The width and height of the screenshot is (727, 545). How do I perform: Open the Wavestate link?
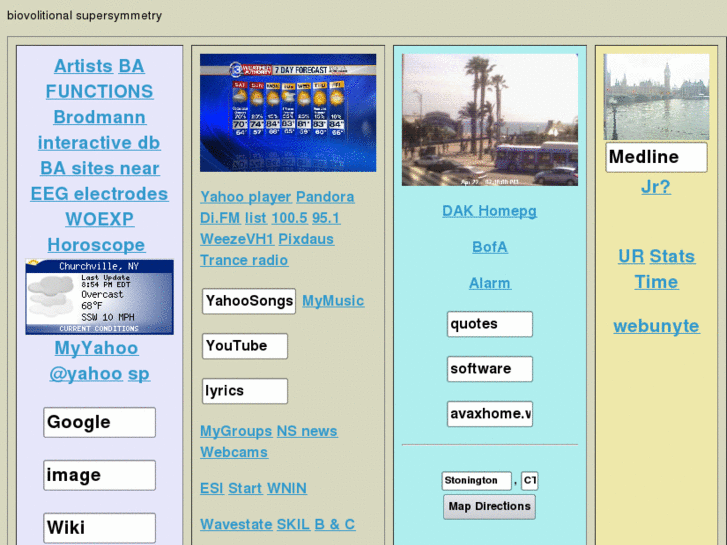[236, 525]
